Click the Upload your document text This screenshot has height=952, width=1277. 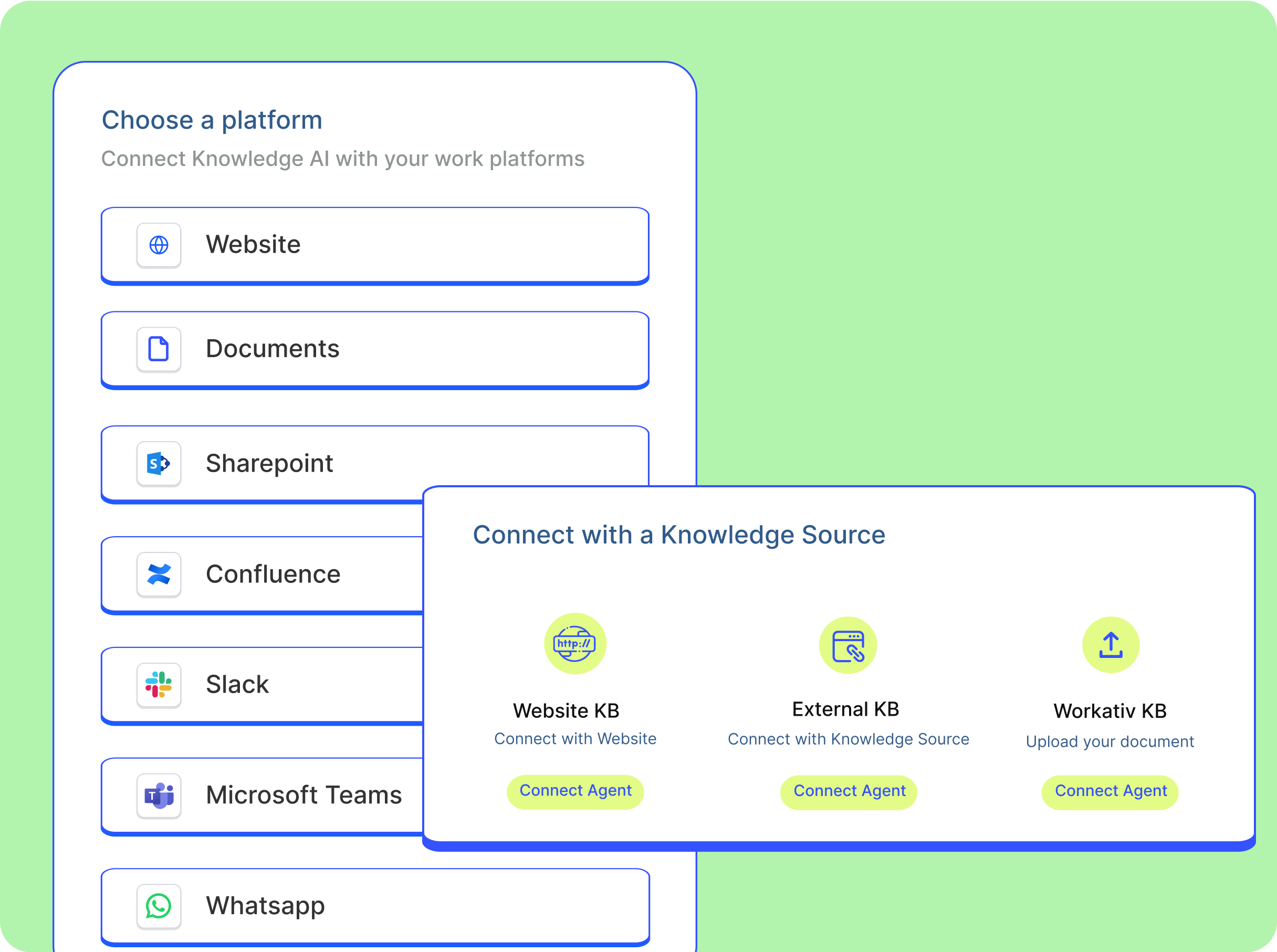[1110, 741]
